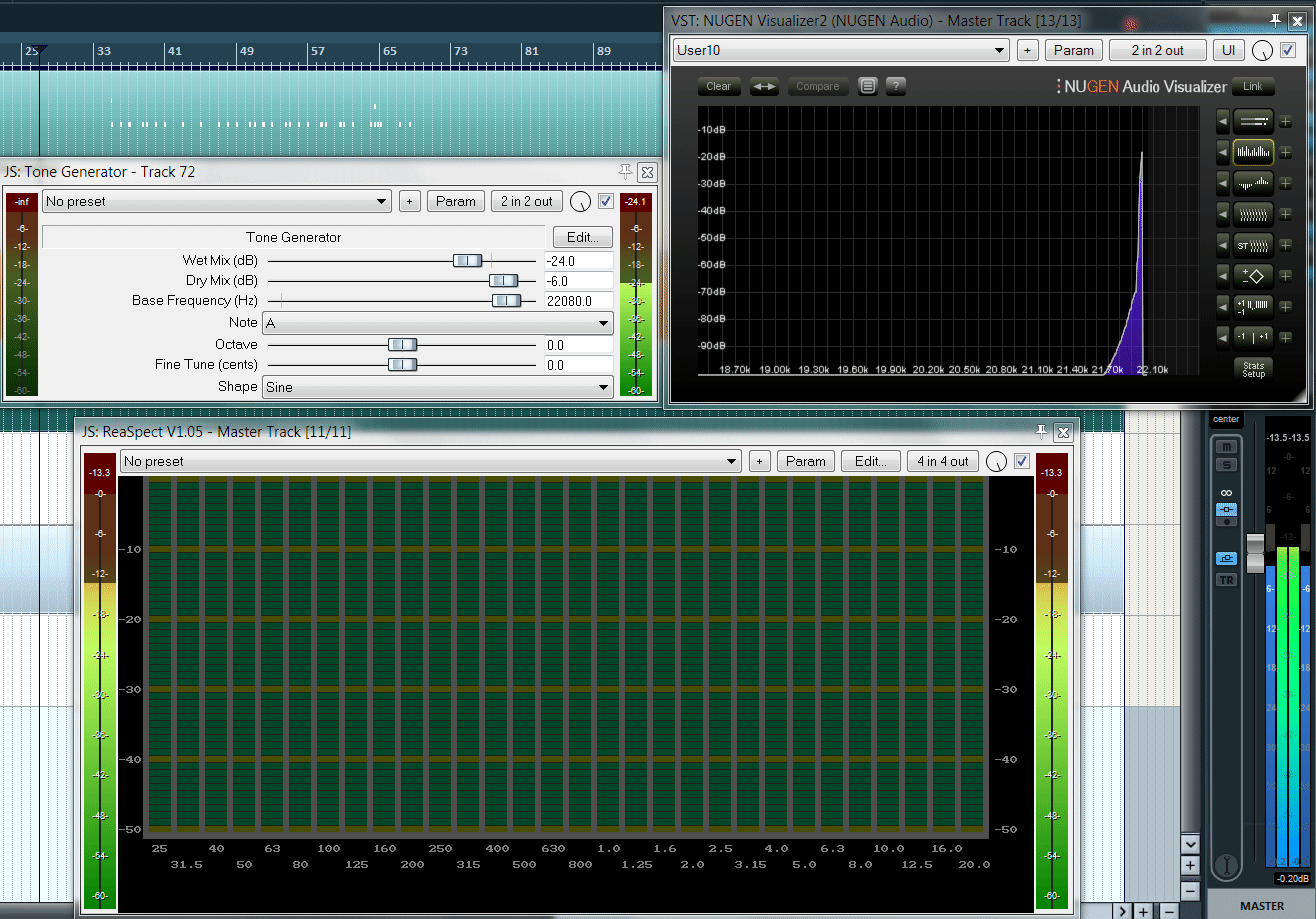
Task: Click the double-arrow swap icon in Visualizer
Action: tap(765, 86)
